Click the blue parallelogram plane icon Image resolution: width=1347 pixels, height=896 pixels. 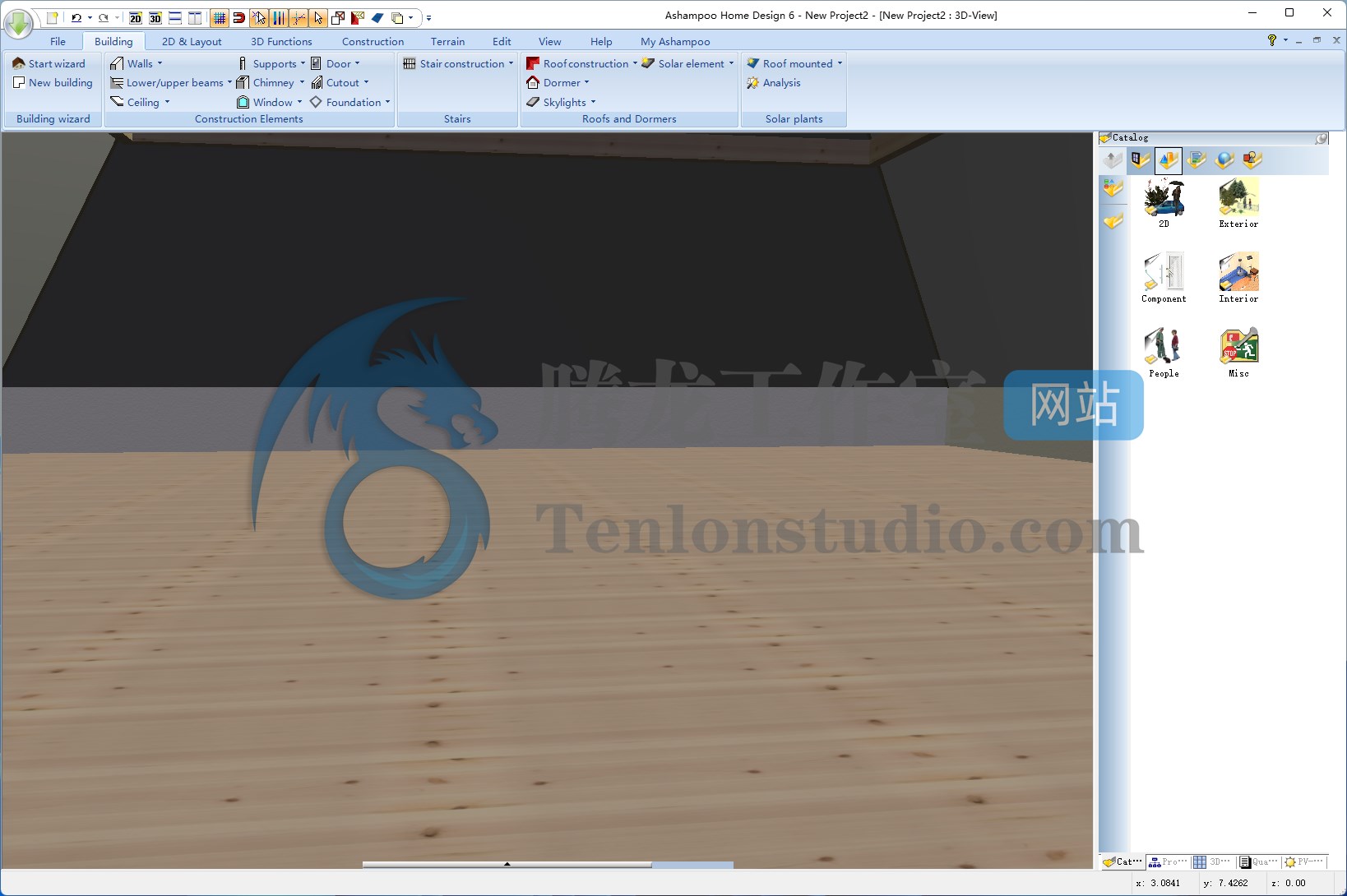377,17
